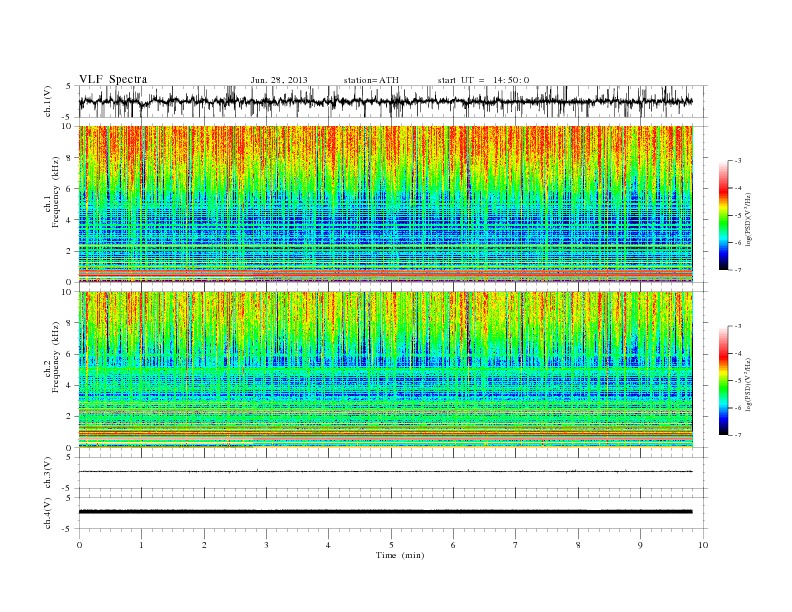This screenshot has height=612, width=792.
Task: Click the ch.3 flat waveform trace
Action: click(x=385, y=472)
